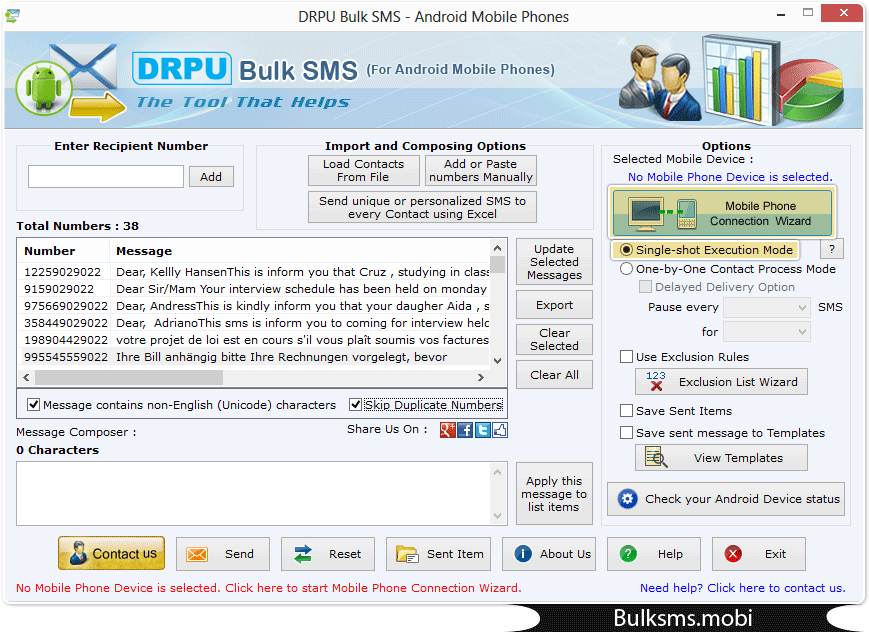Click Add or Paste numbers Manually
869x632 pixels.
(480, 170)
